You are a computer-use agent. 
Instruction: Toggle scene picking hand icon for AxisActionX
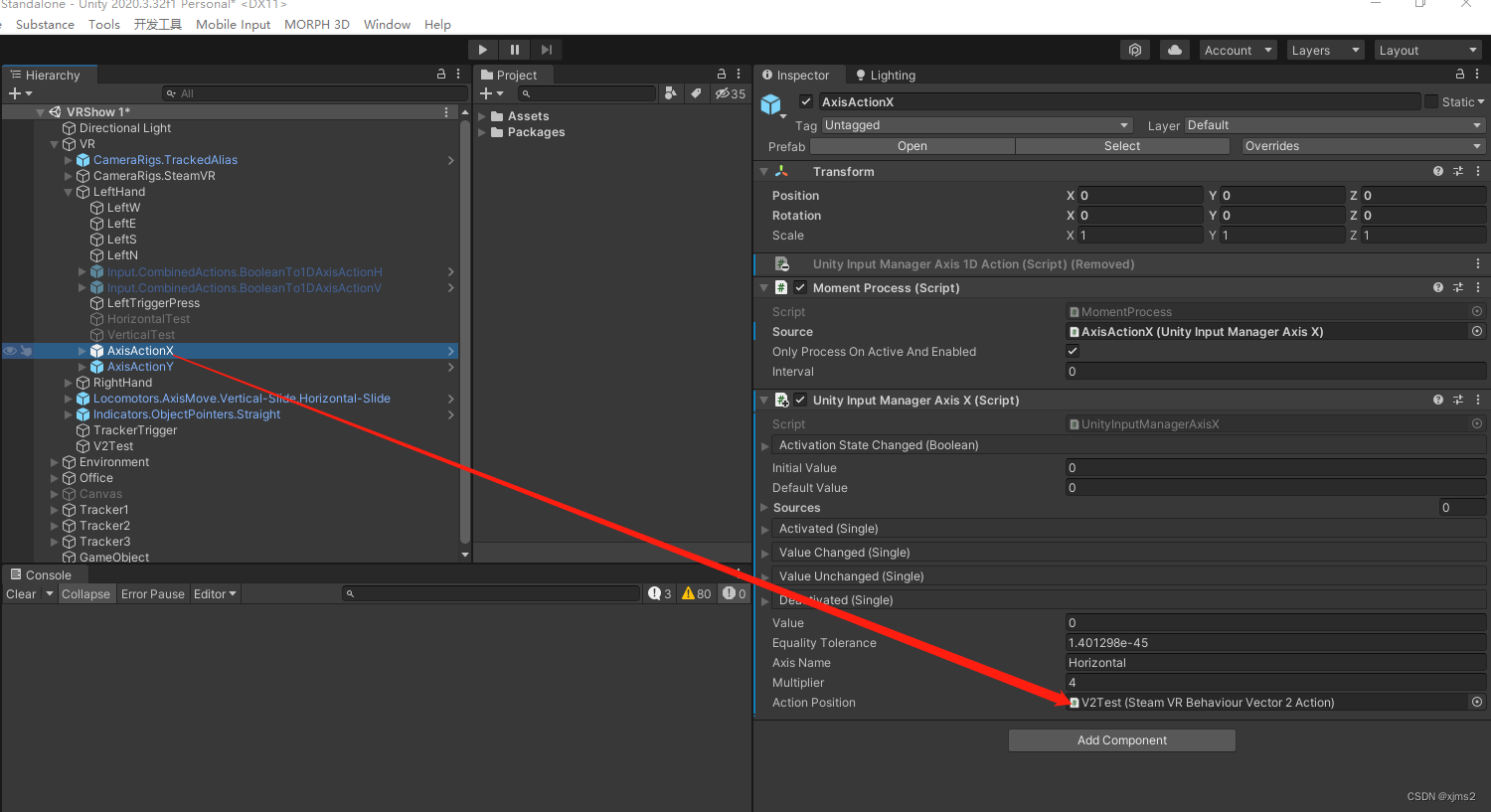click(26, 351)
